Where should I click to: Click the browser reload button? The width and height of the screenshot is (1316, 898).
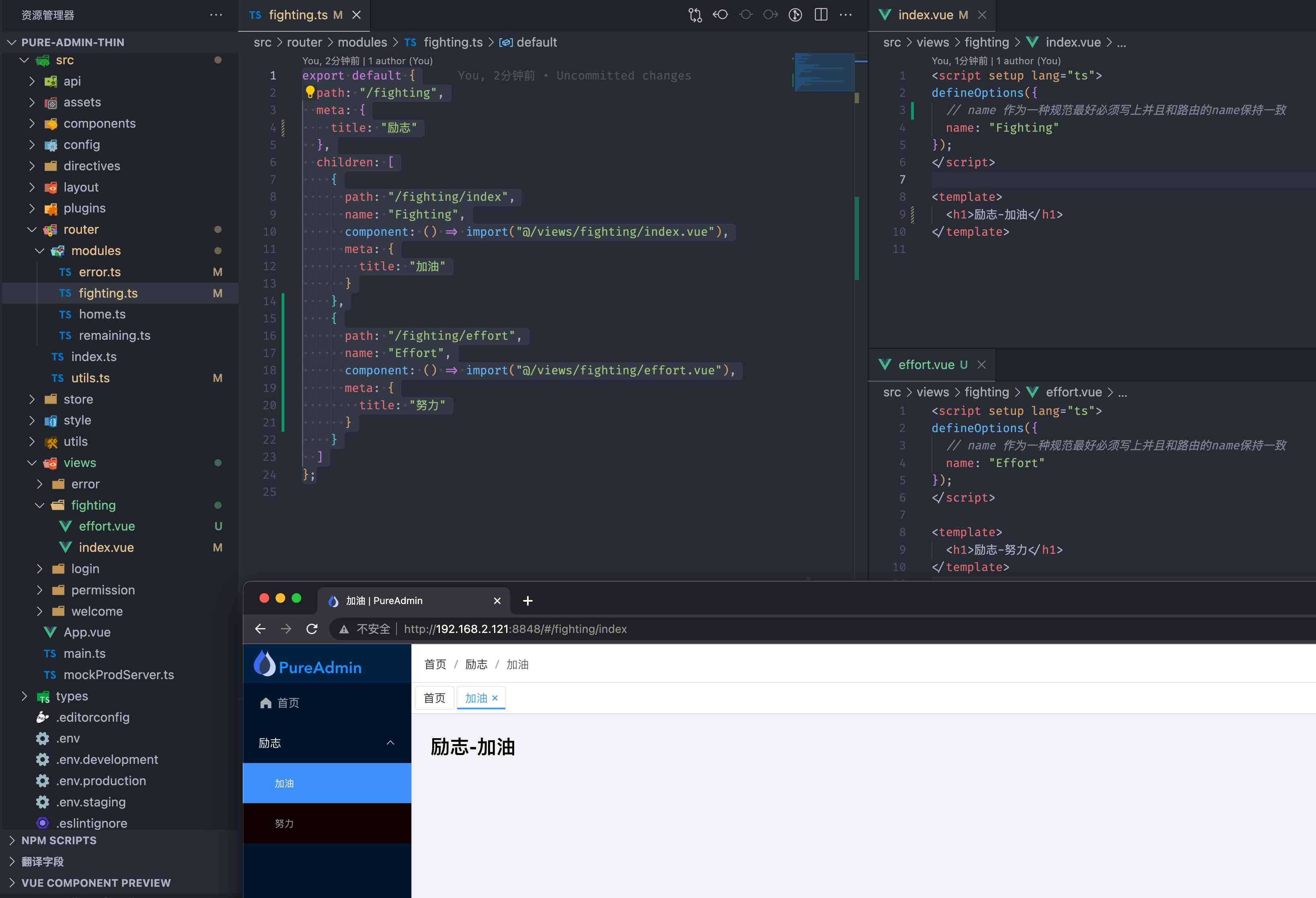click(x=311, y=629)
